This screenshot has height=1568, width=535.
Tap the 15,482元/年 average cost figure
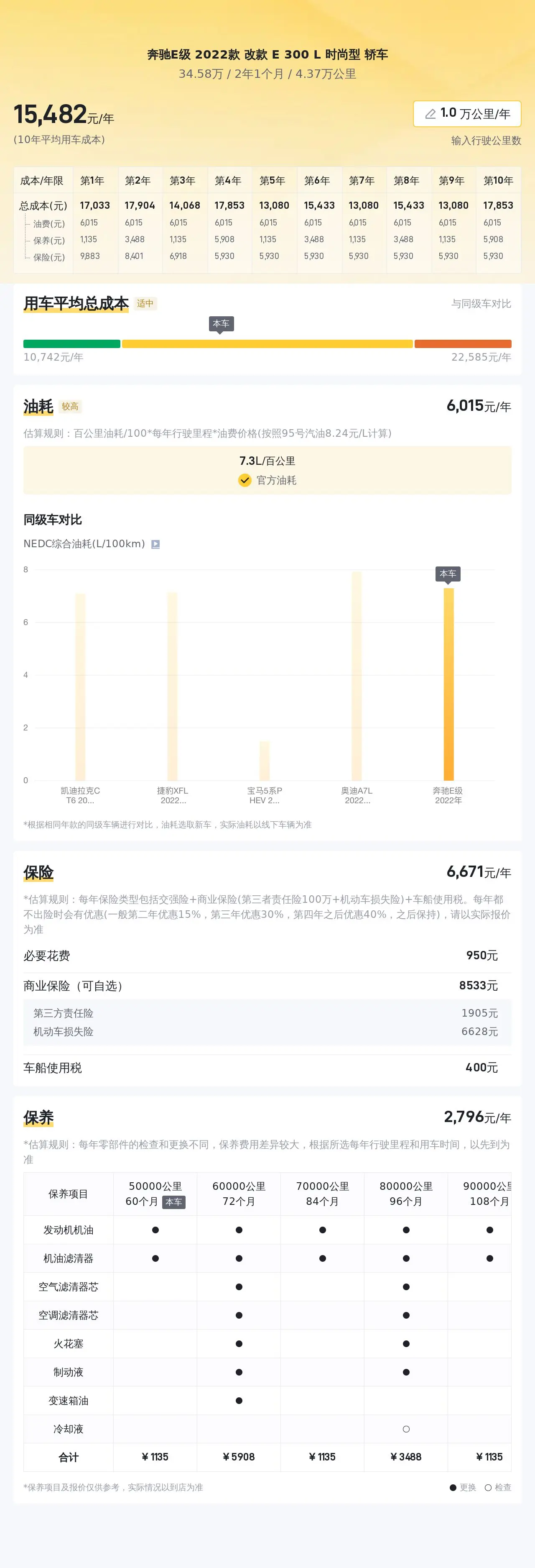tap(64, 115)
